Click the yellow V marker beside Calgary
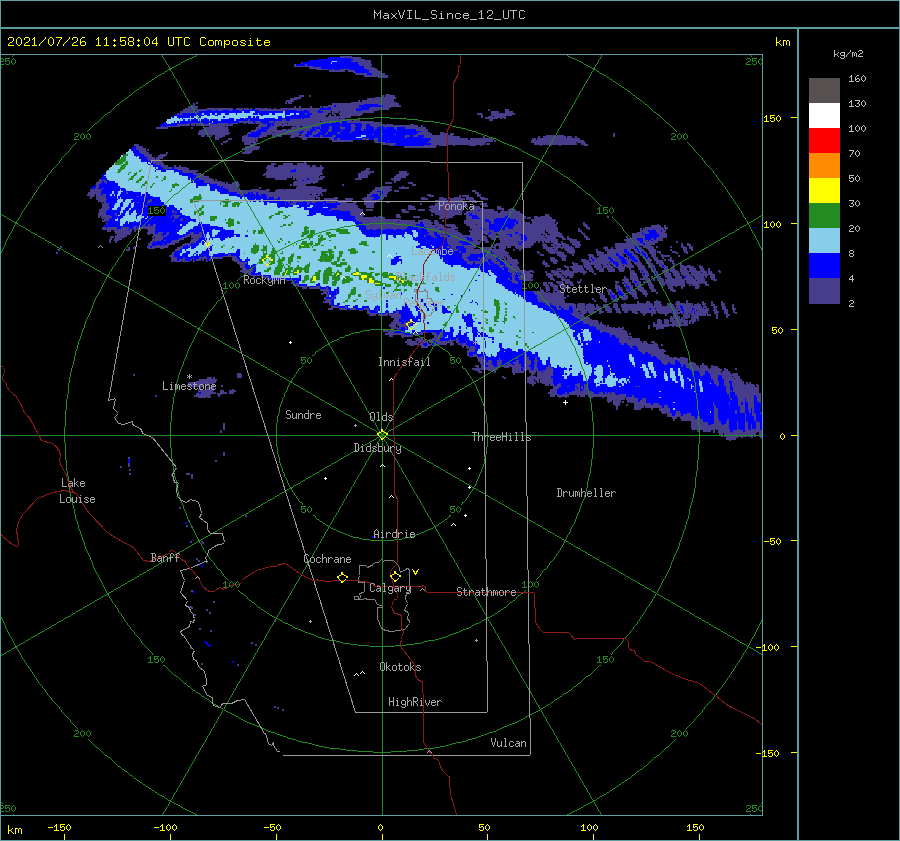The height and width of the screenshot is (841, 900). click(416, 572)
